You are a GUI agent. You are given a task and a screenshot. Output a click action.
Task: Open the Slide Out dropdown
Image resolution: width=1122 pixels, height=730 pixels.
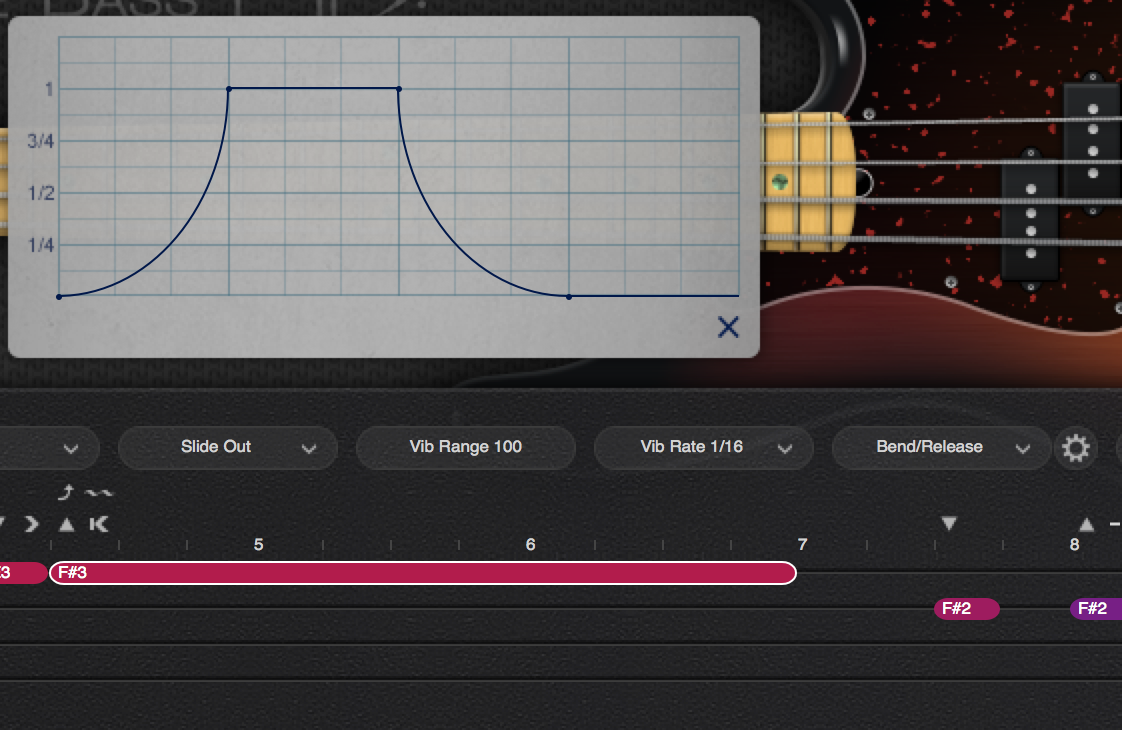[227, 448]
